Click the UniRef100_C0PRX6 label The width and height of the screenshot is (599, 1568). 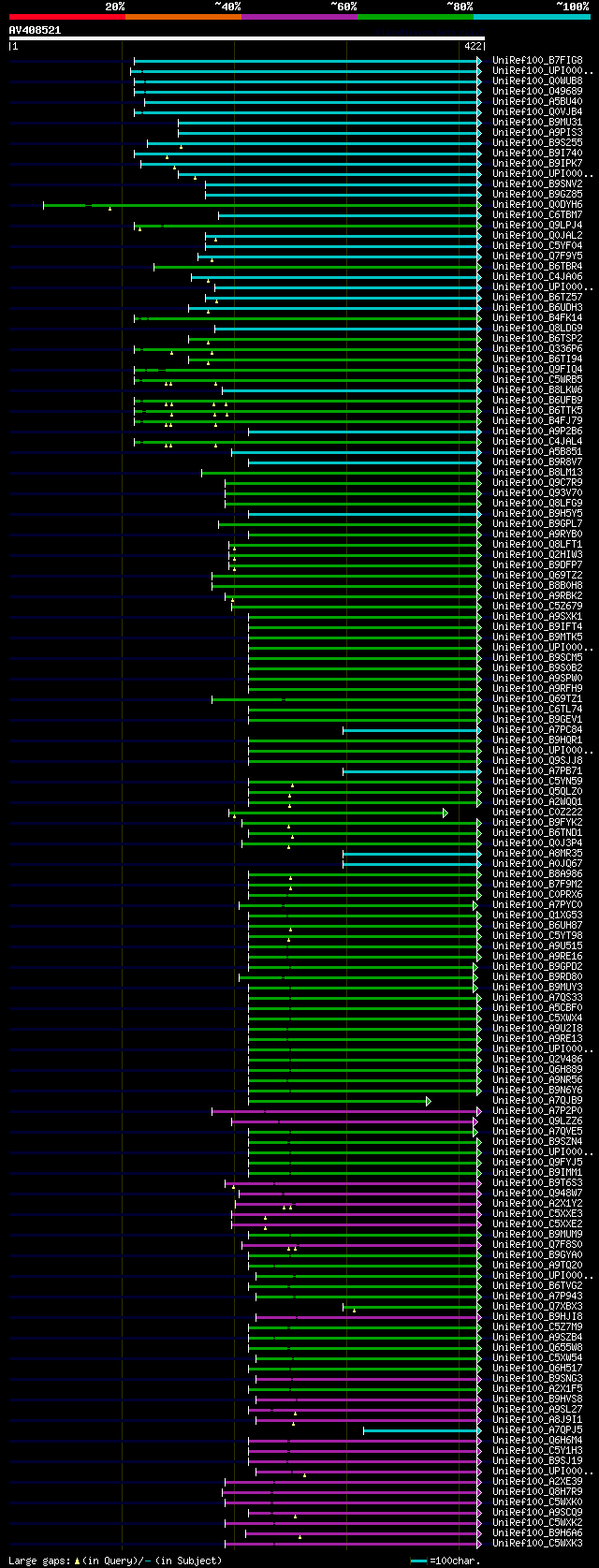coord(537,895)
